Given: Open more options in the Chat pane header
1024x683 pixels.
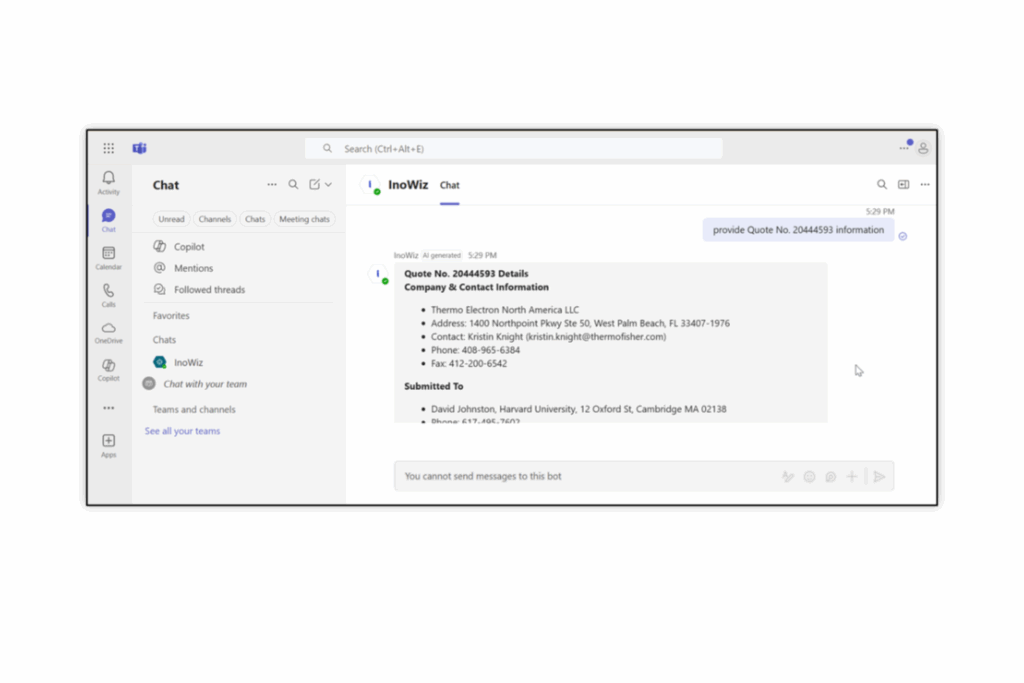Looking at the screenshot, I should click(x=271, y=185).
